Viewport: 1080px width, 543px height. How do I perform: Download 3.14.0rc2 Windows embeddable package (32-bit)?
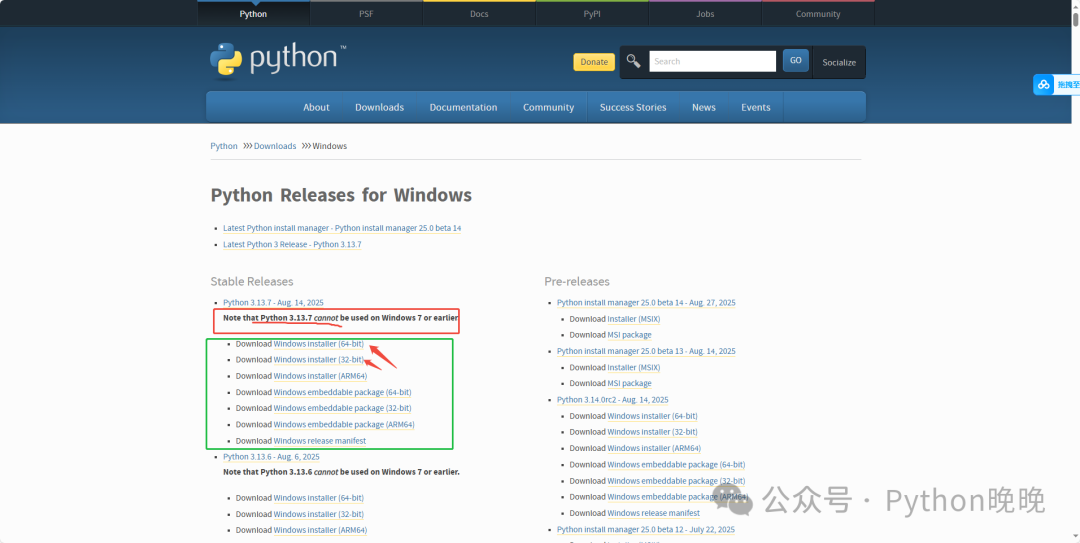click(x=676, y=481)
